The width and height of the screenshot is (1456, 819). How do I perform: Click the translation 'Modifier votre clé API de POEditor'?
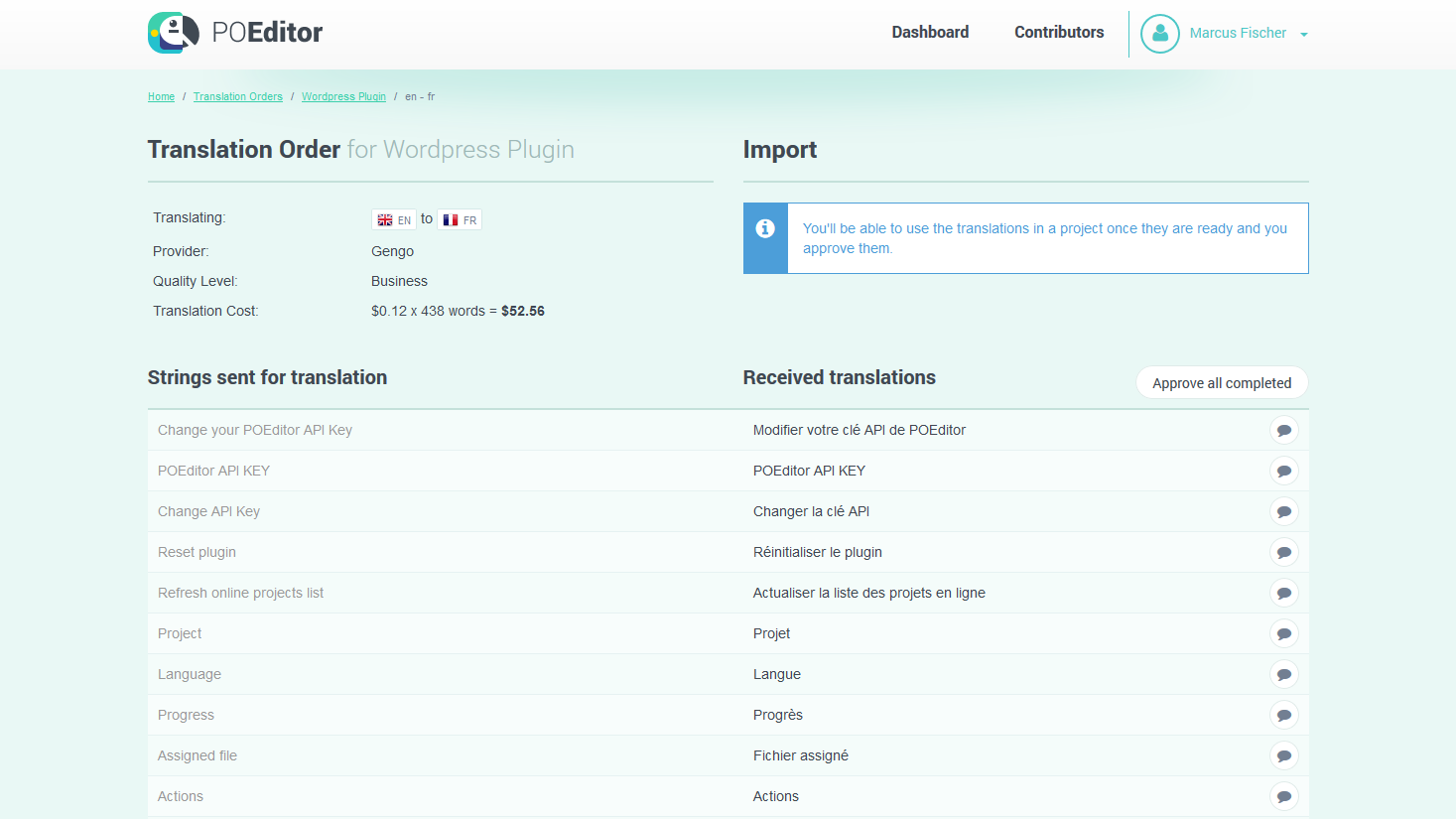pos(860,430)
